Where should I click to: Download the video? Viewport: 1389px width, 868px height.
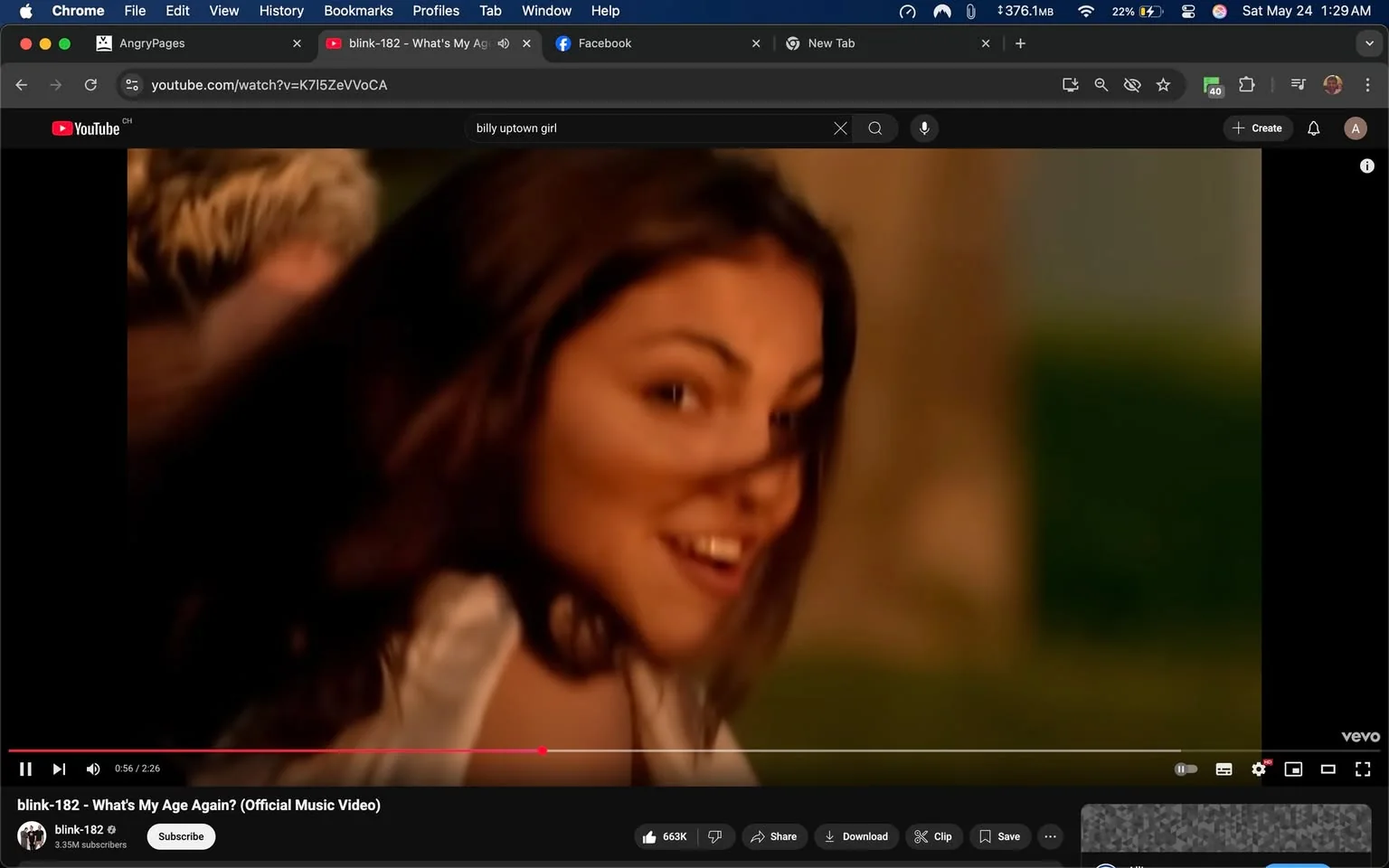tap(856, 836)
